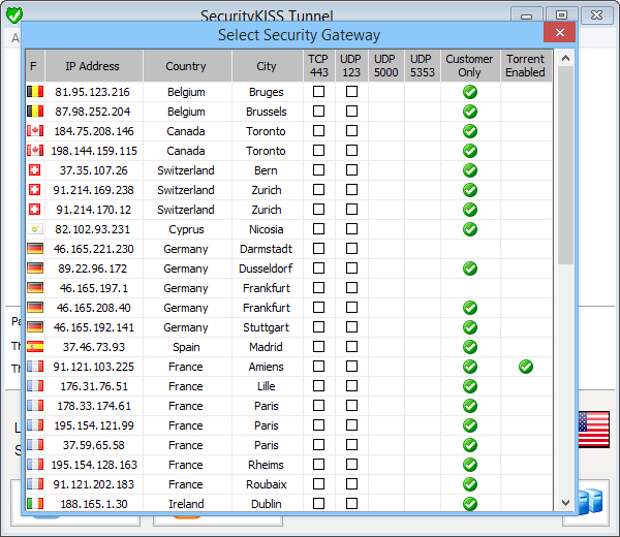
Task: Click Customer Only checkmark in Madrid row
Action: pos(470,347)
